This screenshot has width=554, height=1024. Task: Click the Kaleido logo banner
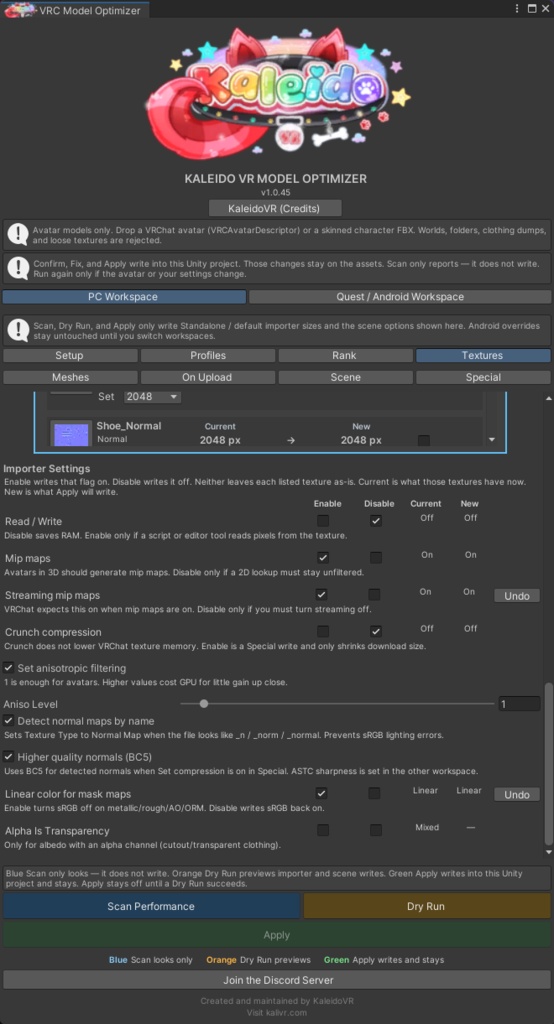coord(277,95)
